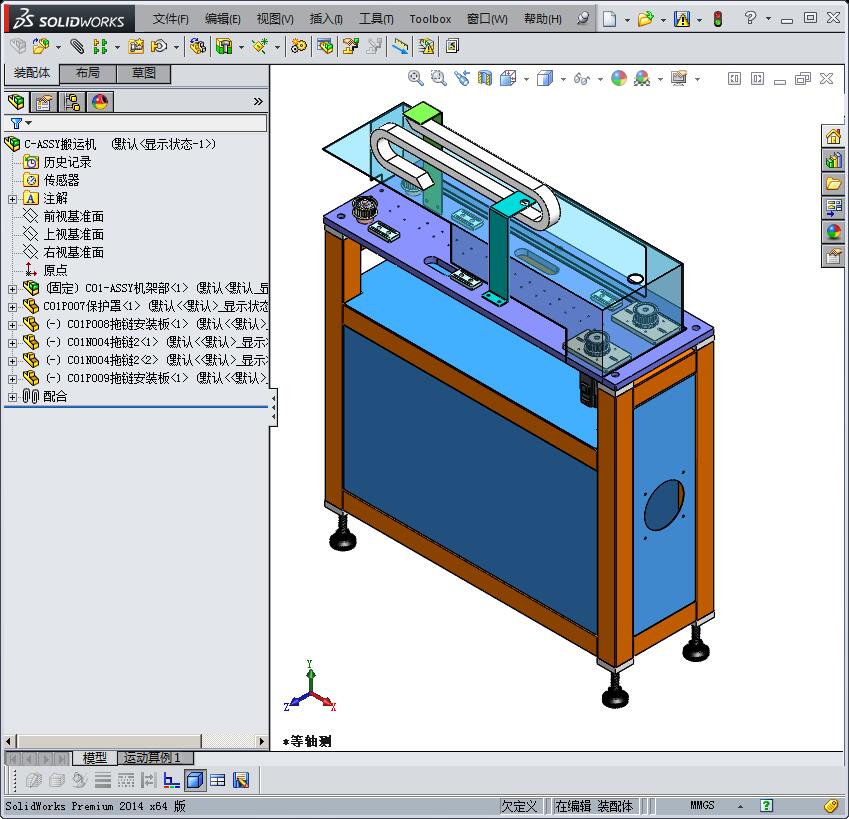
Task: Open the View Orientation dropdown arrow
Action: click(526, 79)
